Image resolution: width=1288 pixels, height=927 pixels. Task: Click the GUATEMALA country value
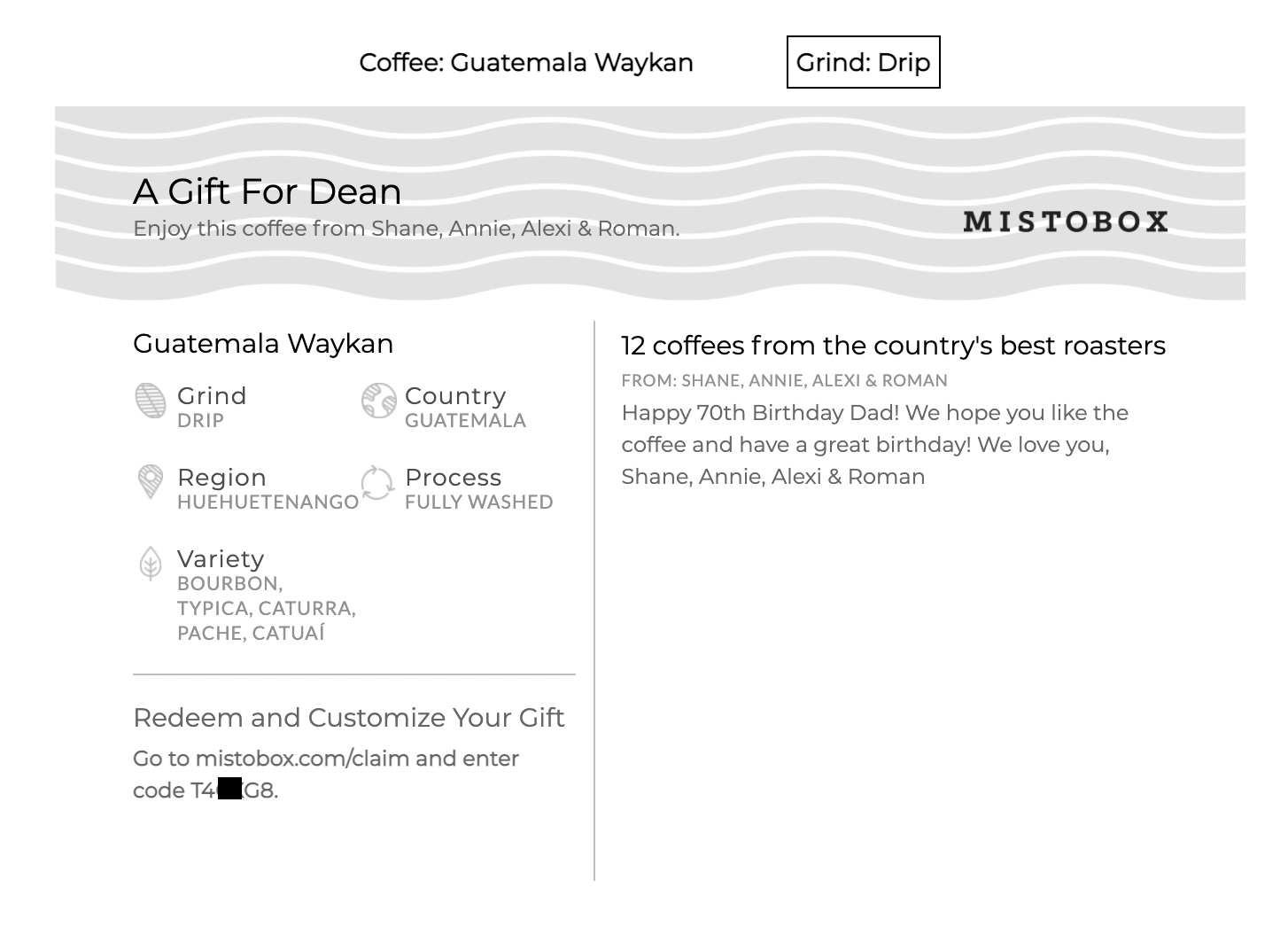(465, 421)
